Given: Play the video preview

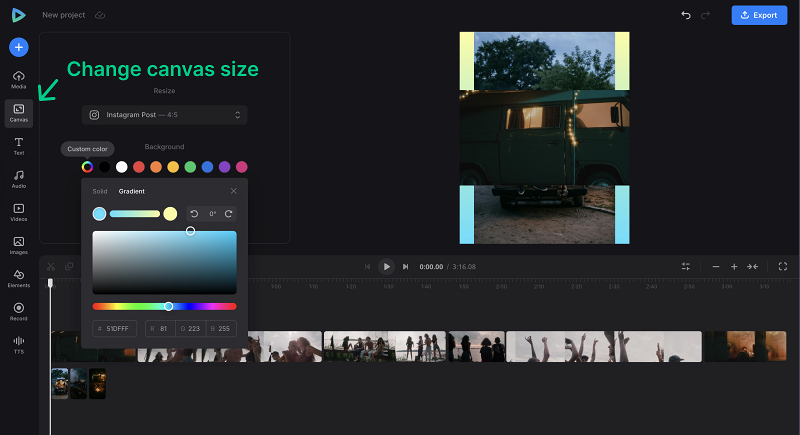Looking at the screenshot, I should click(x=386, y=267).
